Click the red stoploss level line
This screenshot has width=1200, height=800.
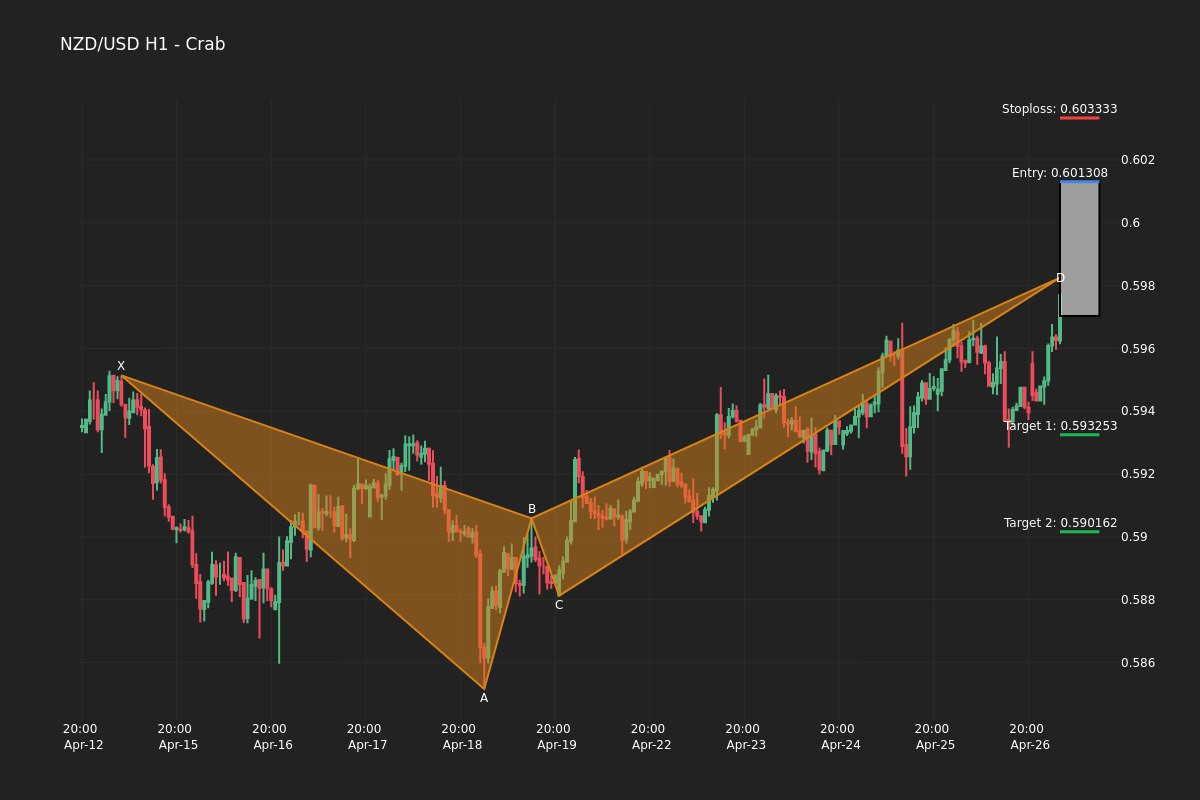click(x=1080, y=118)
